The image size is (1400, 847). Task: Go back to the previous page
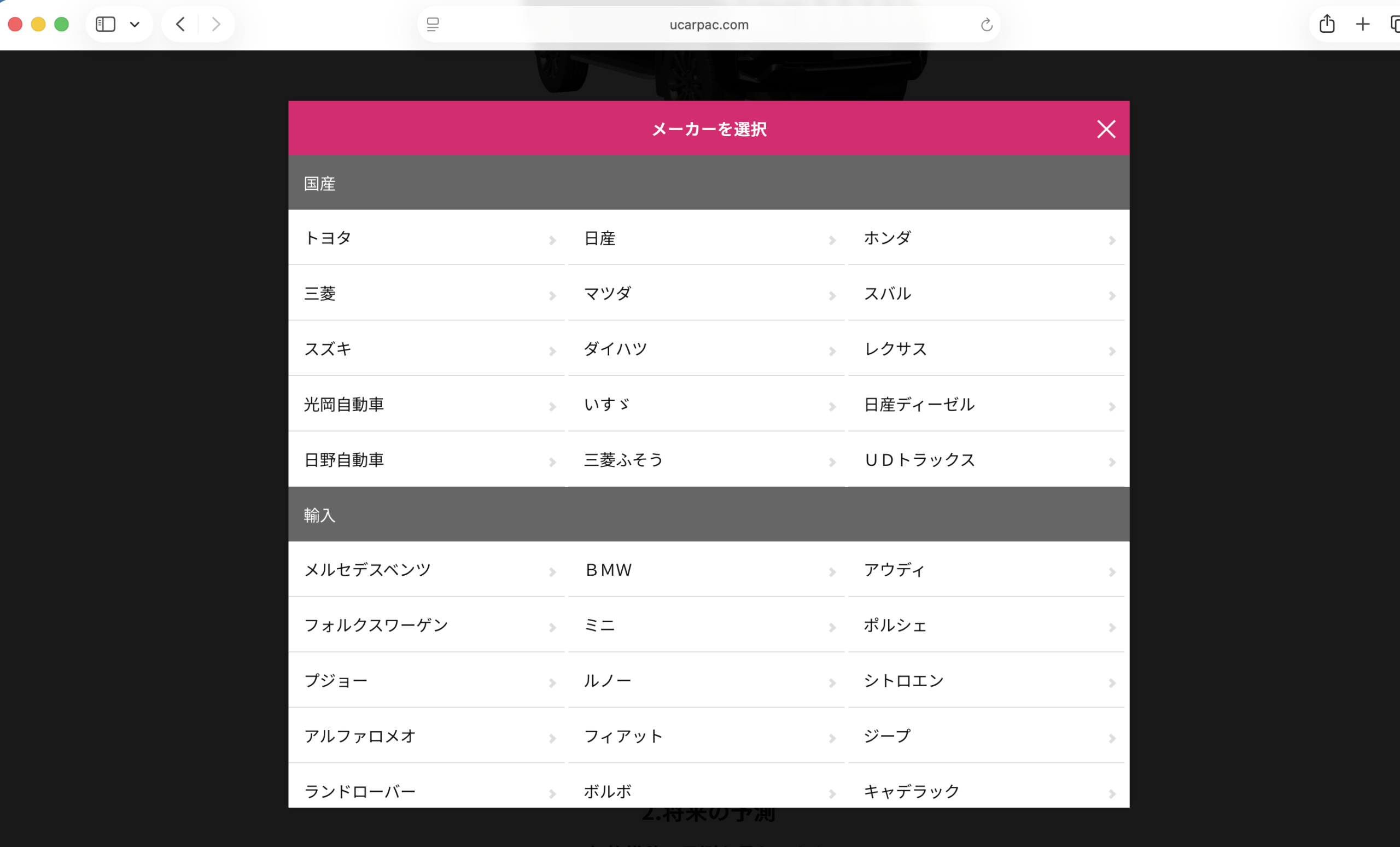(180, 25)
